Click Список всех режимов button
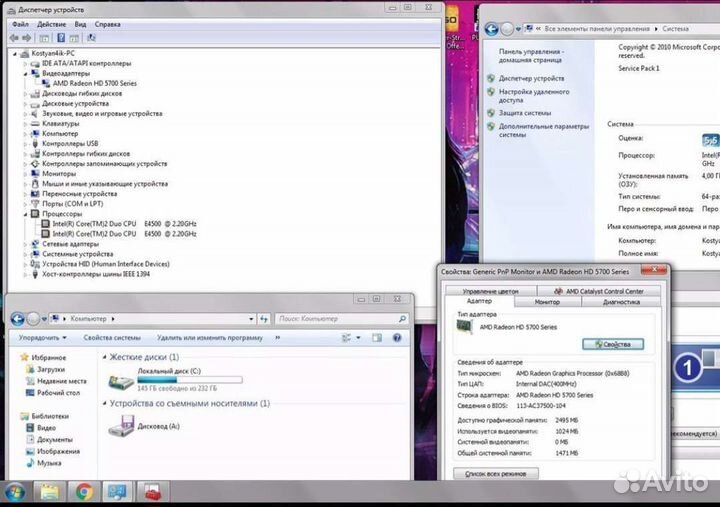This screenshot has width=720, height=507. [496, 473]
